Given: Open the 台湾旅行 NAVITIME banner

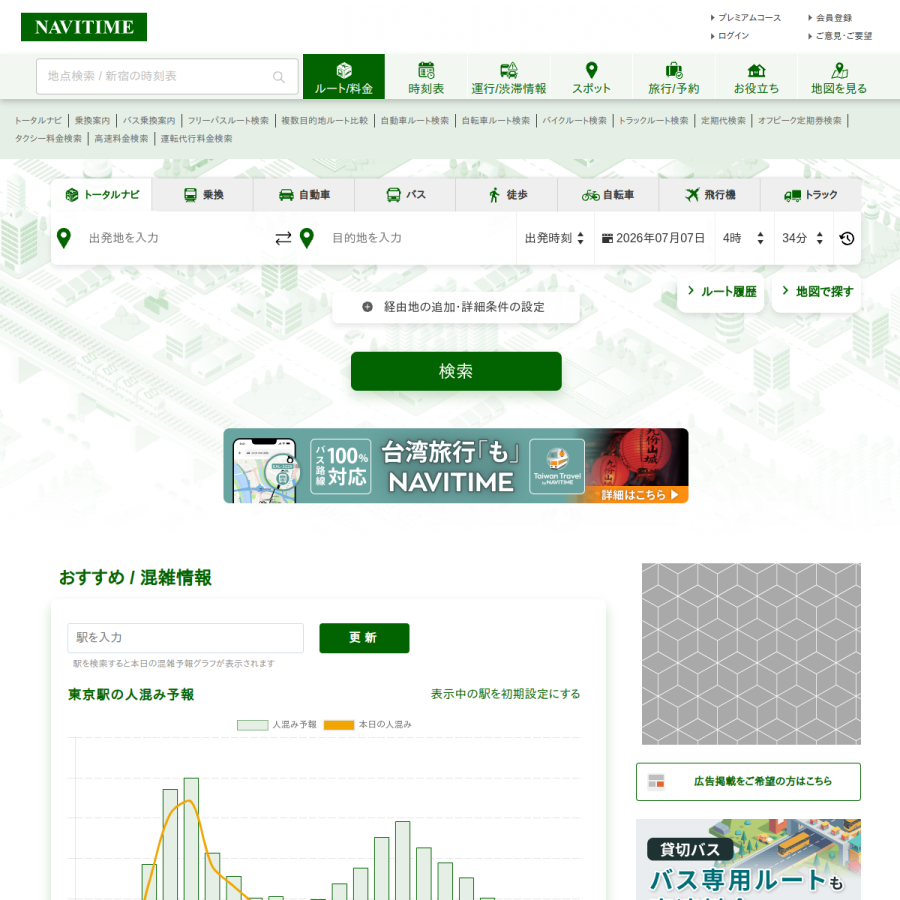Looking at the screenshot, I should tap(456, 465).
